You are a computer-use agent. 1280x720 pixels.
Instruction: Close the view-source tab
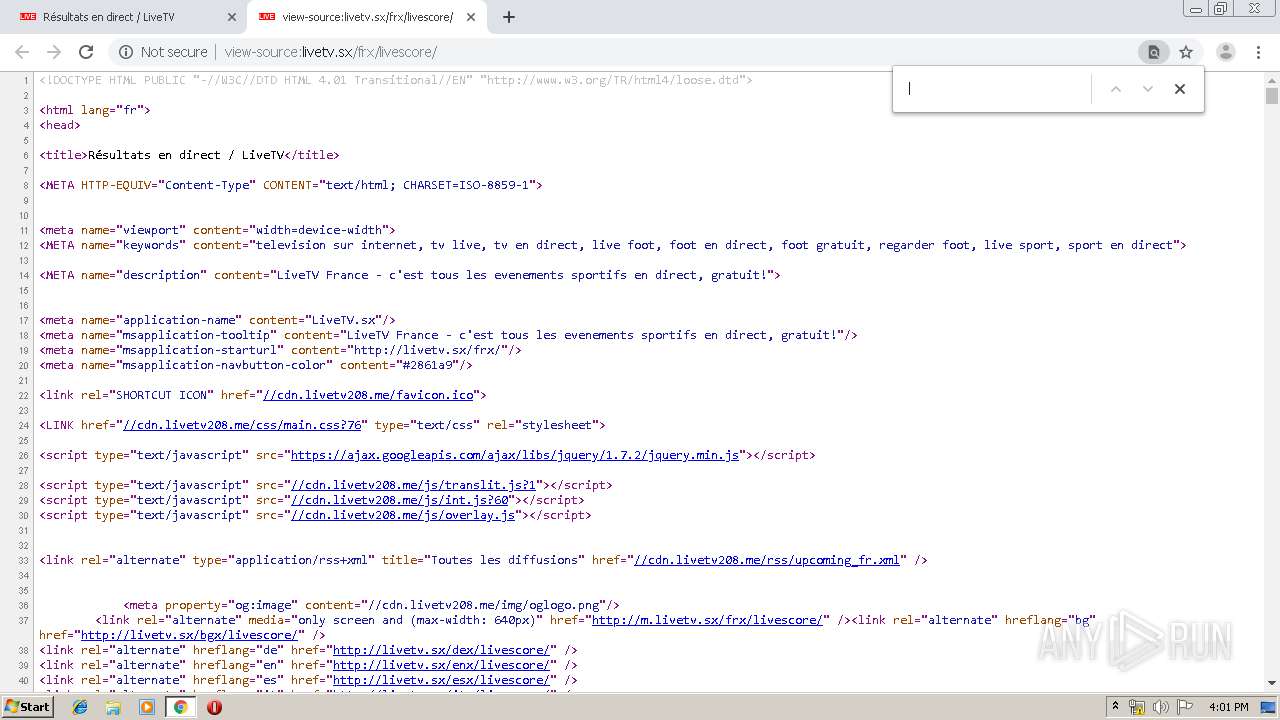[x=471, y=17]
